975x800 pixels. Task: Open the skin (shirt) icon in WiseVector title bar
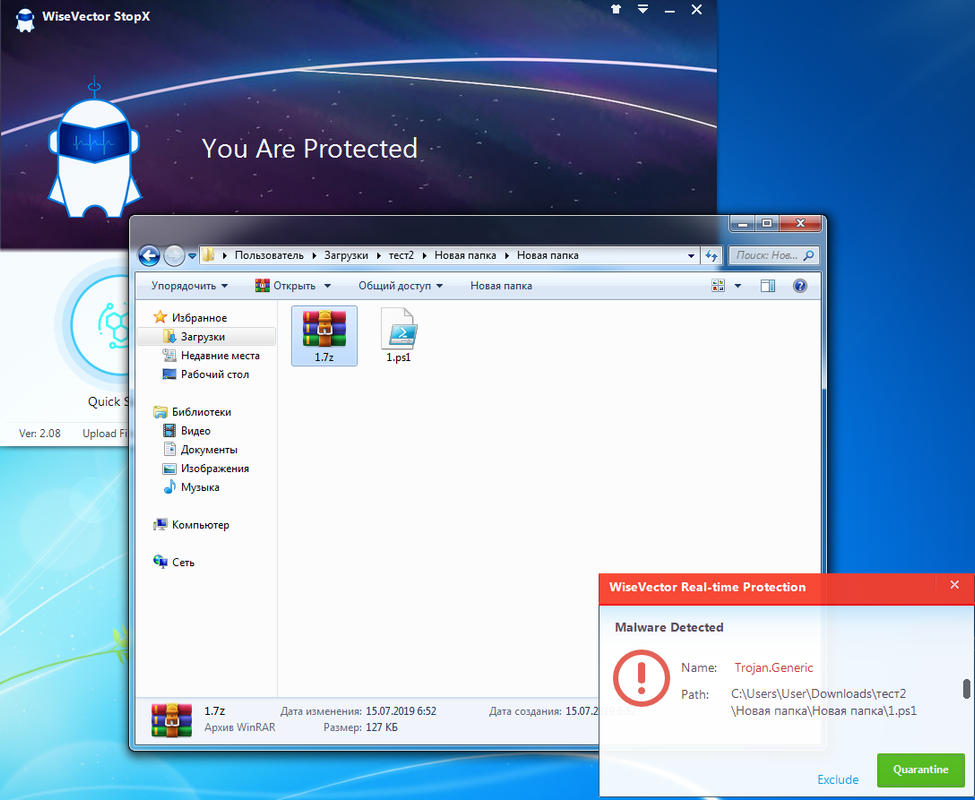point(616,9)
